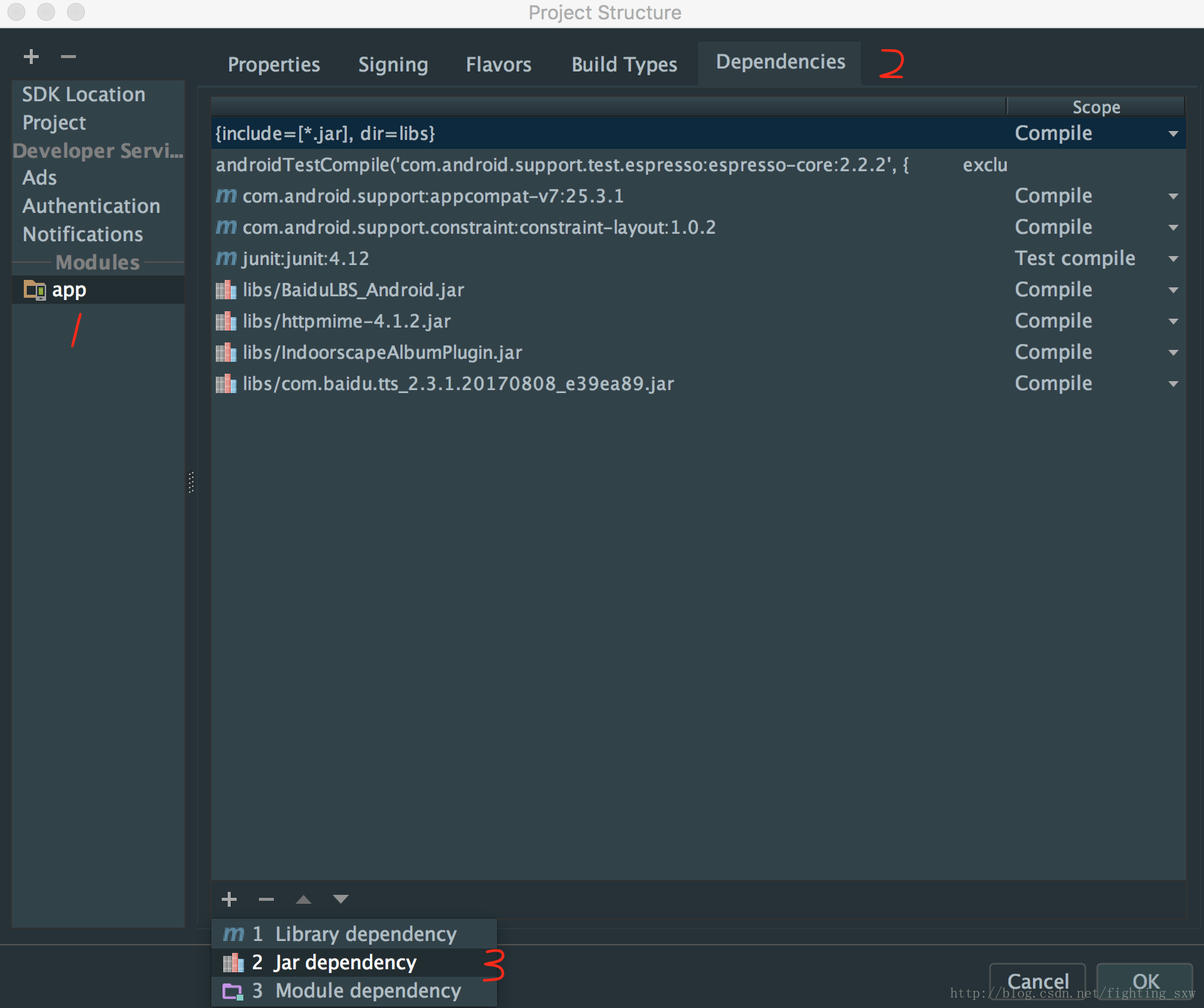
Task: Click the add module plus icon above sidebar
Action: point(31,57)
